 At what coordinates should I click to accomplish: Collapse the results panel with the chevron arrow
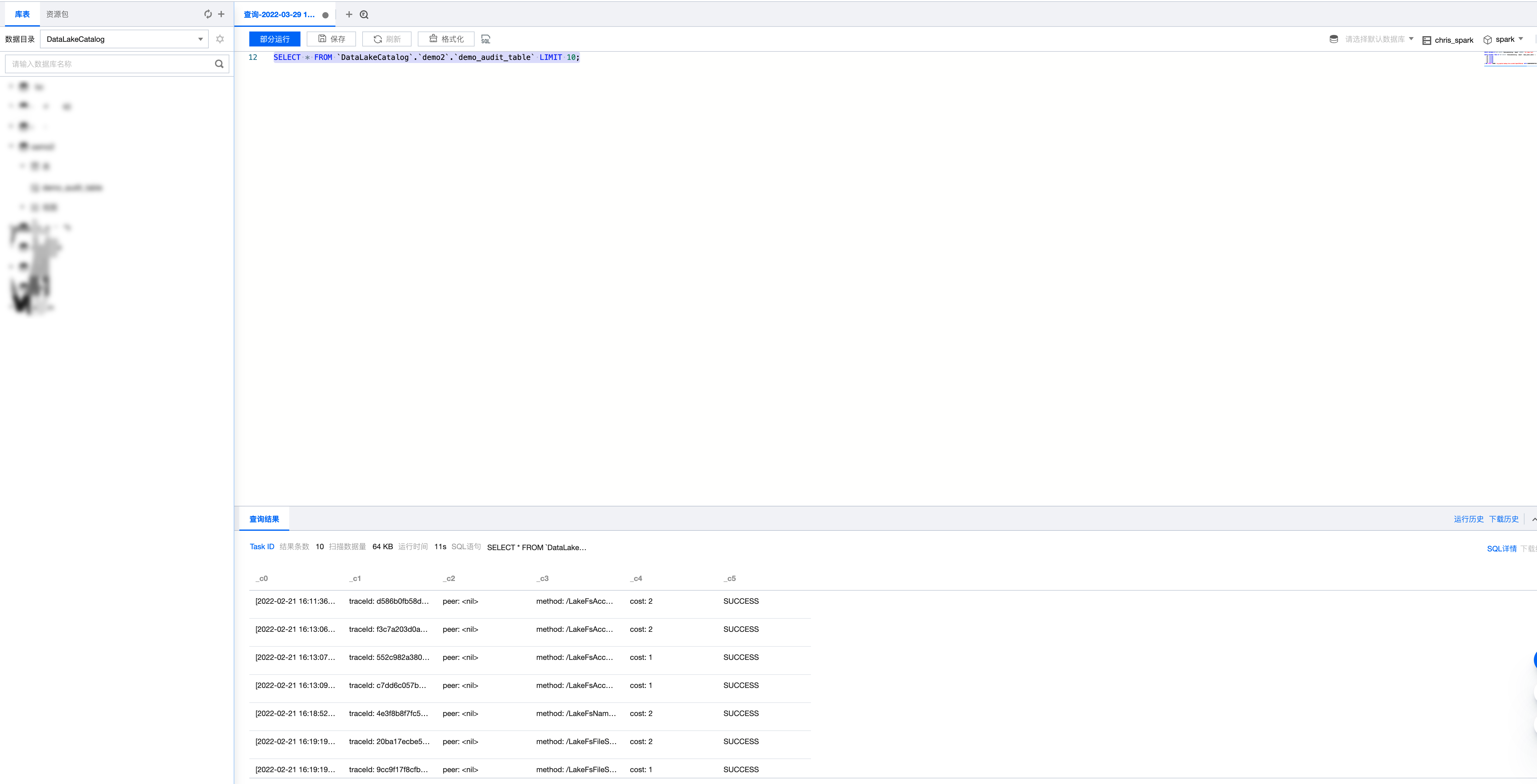(x=1534, y=519)
